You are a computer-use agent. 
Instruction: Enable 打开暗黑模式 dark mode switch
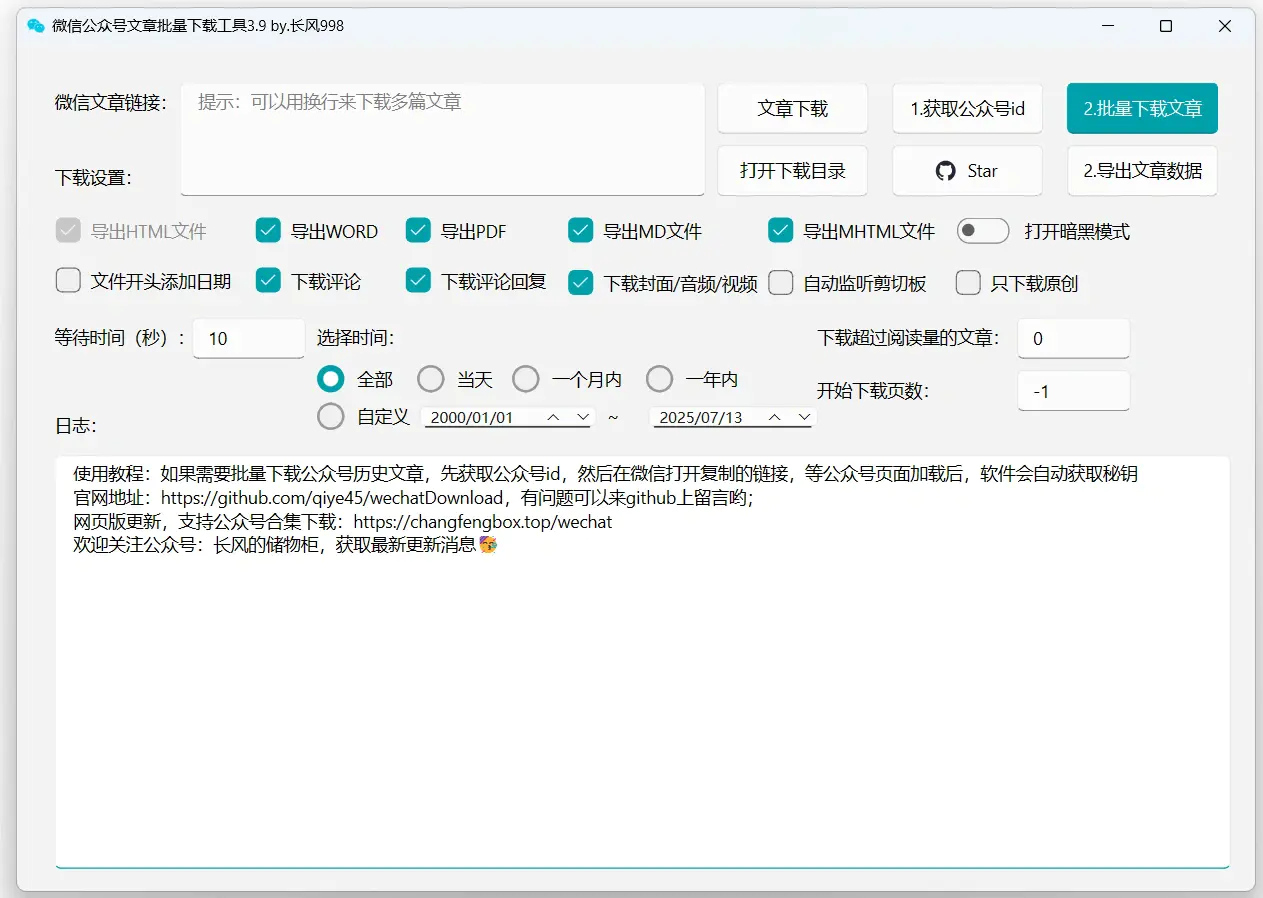pyautogui.click(x=983, y=230)
